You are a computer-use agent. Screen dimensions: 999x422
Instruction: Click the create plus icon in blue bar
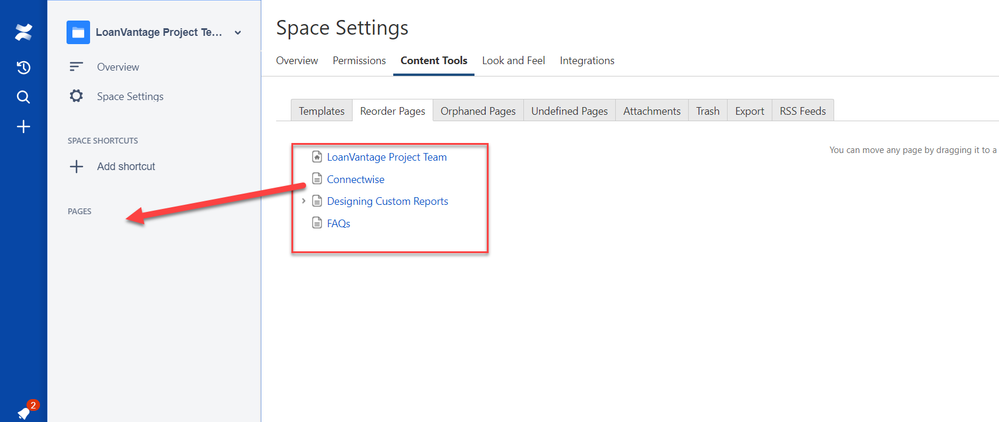(x=24, y=127)
